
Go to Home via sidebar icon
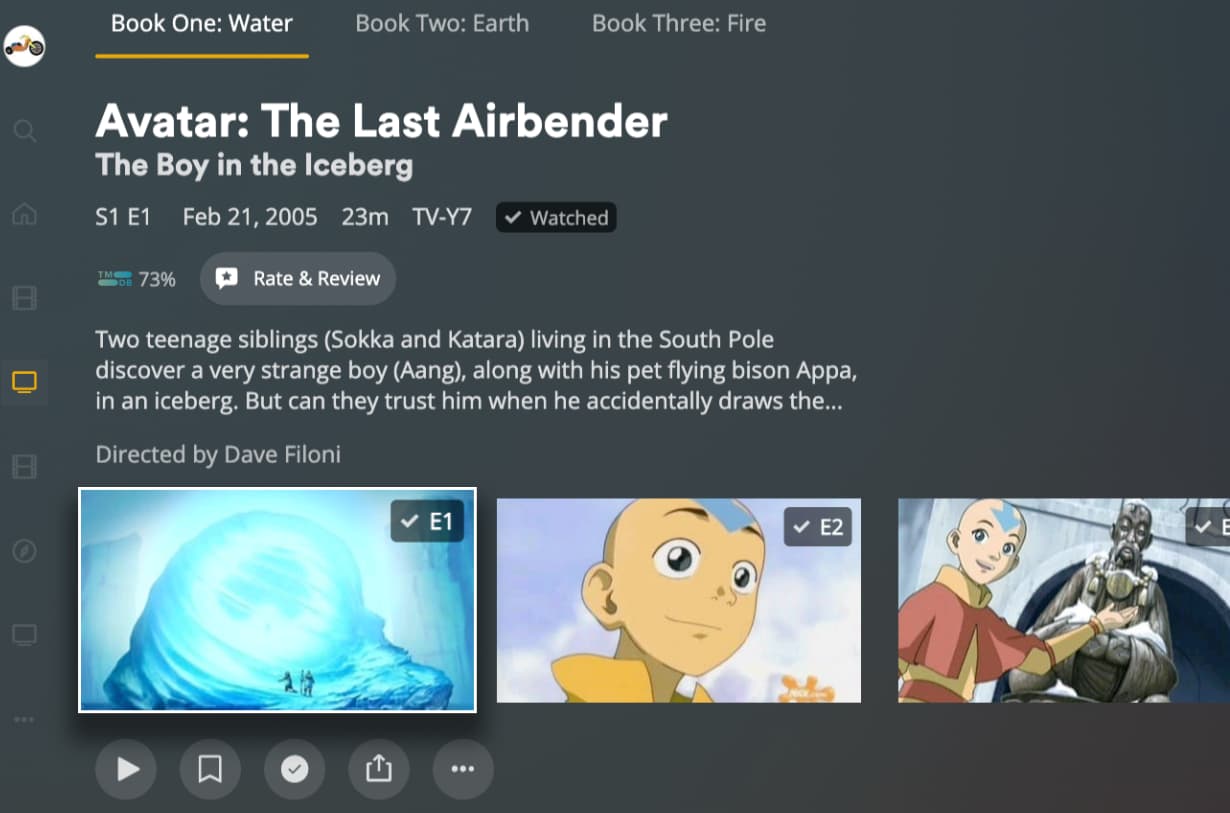(x=25, y=214)
